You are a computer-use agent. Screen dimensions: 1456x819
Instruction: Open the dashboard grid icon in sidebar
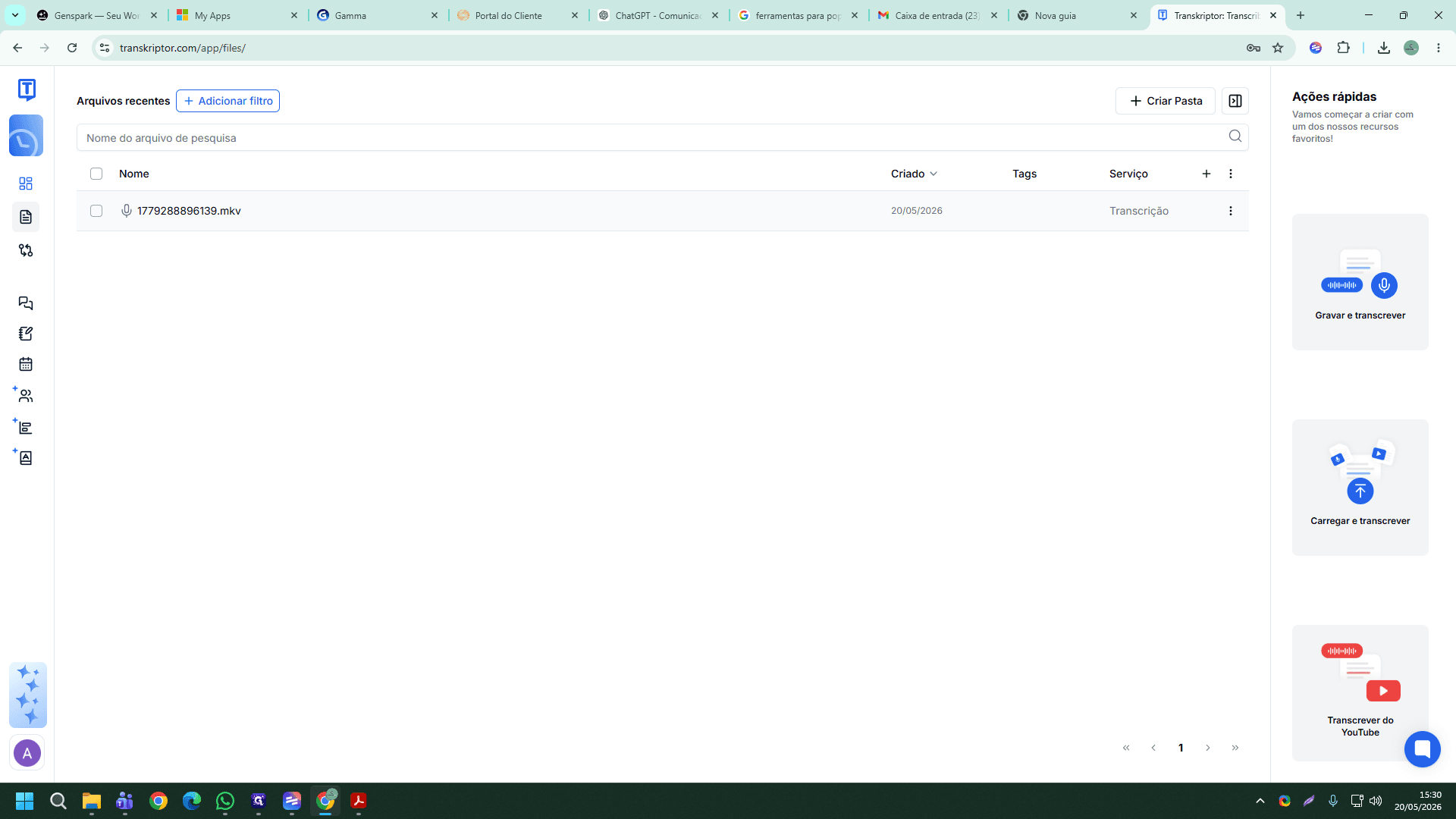(26, 184)
